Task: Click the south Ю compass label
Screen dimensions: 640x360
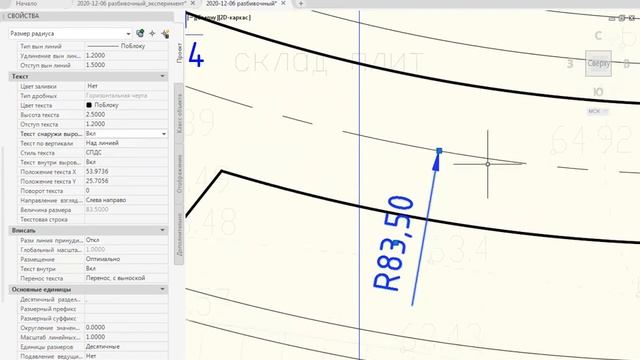Action: [598, 92]
